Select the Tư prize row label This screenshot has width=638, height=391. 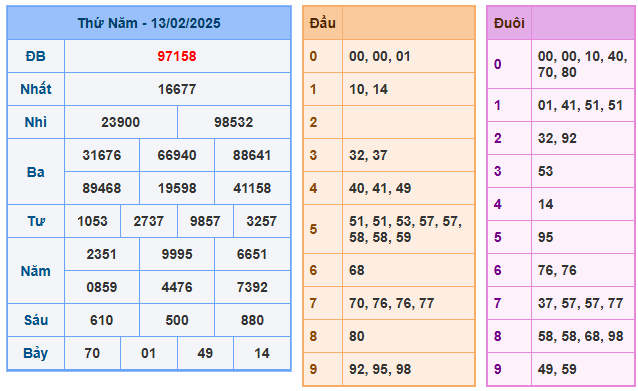click(x=36, y=221)
